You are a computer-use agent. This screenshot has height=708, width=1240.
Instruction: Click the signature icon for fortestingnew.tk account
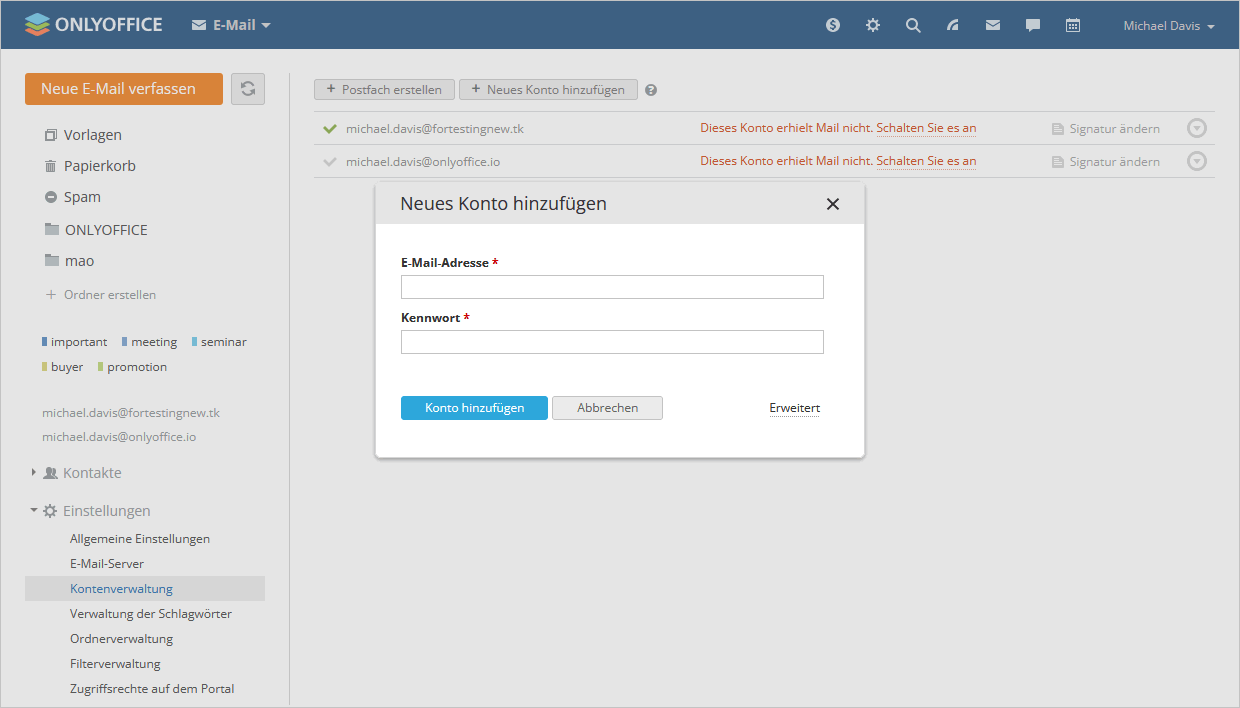pyautogui.click(x=1058, y=129)
